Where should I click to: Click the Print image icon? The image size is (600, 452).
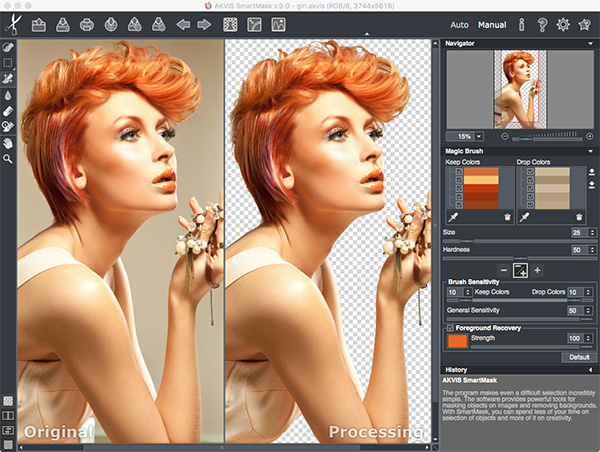pos(87,24)
